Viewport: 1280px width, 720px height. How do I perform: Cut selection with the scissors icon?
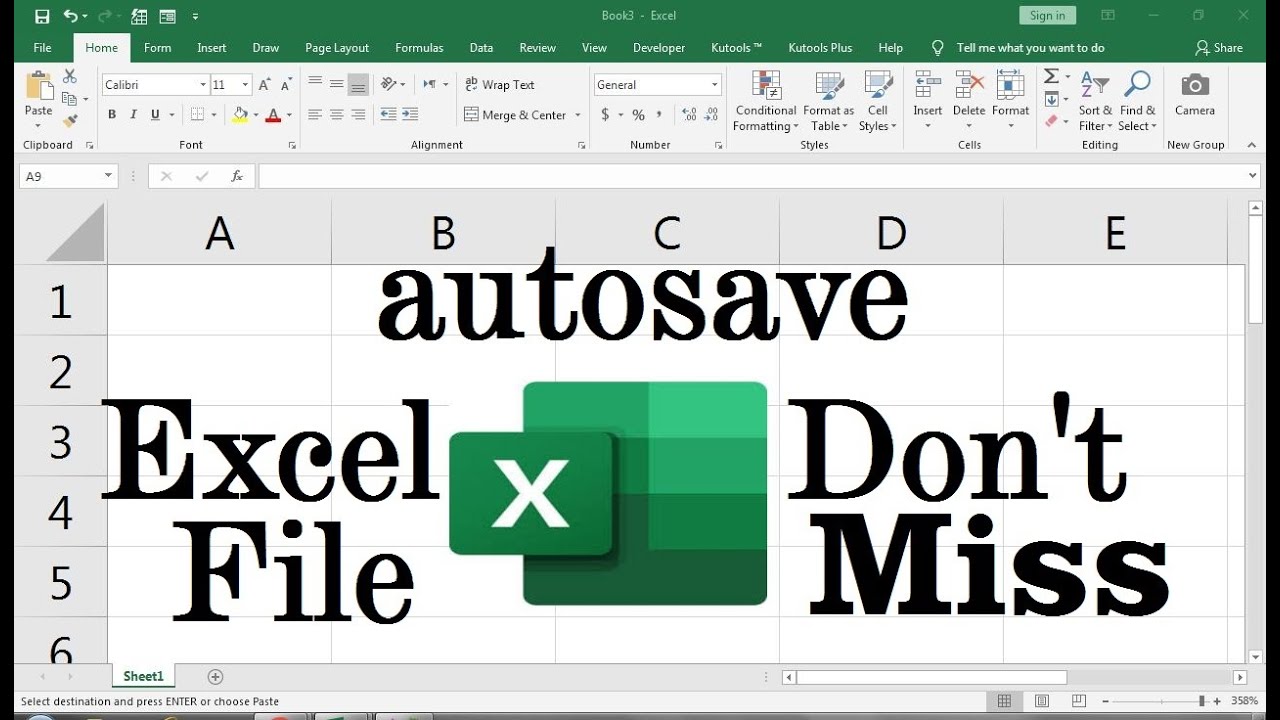tap(69, 76)
